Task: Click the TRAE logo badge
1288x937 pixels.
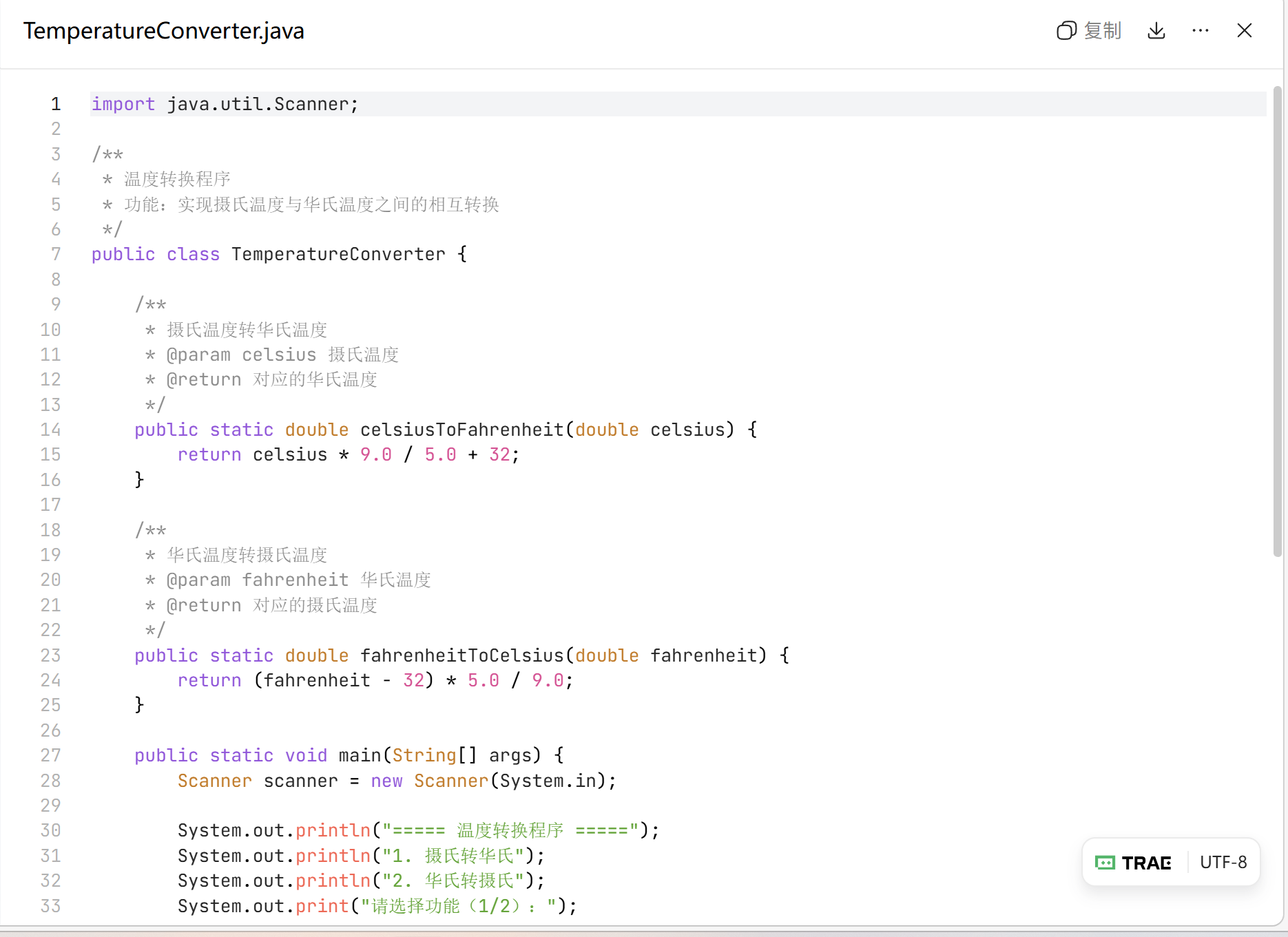Action: click(x=1134, y=863)
